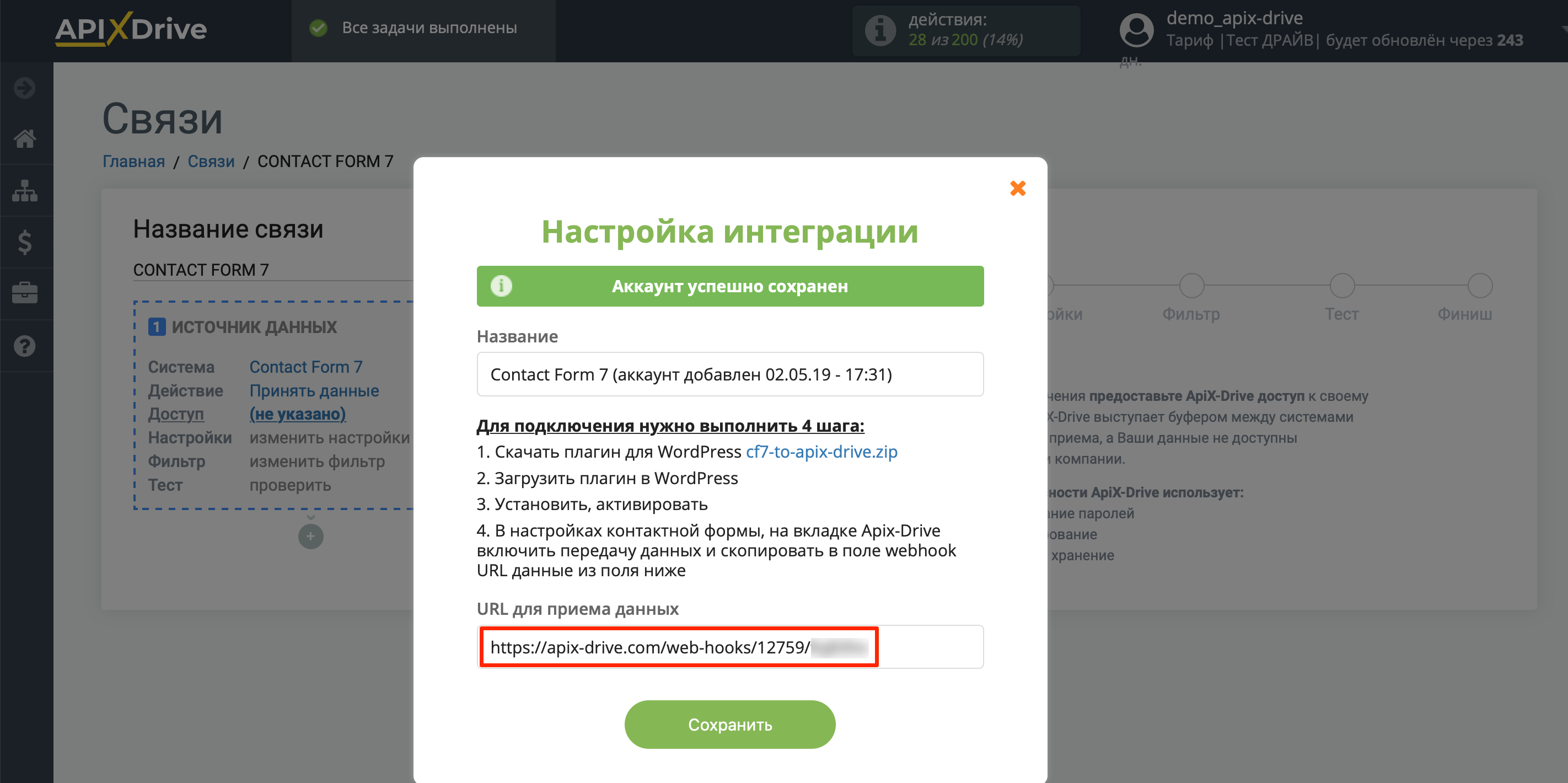Click Аккаунт успешно сохранен banner

coord(729,286)
